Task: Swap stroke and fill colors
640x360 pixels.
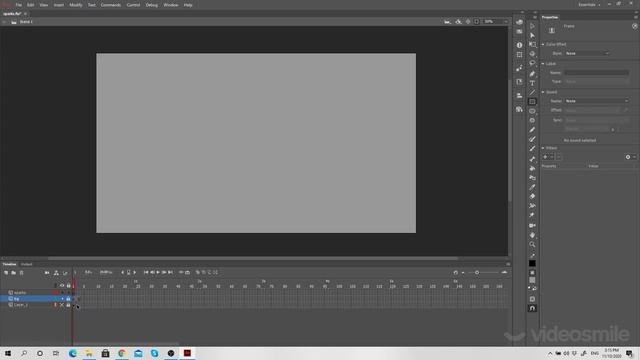Action: tap(534, 288)
